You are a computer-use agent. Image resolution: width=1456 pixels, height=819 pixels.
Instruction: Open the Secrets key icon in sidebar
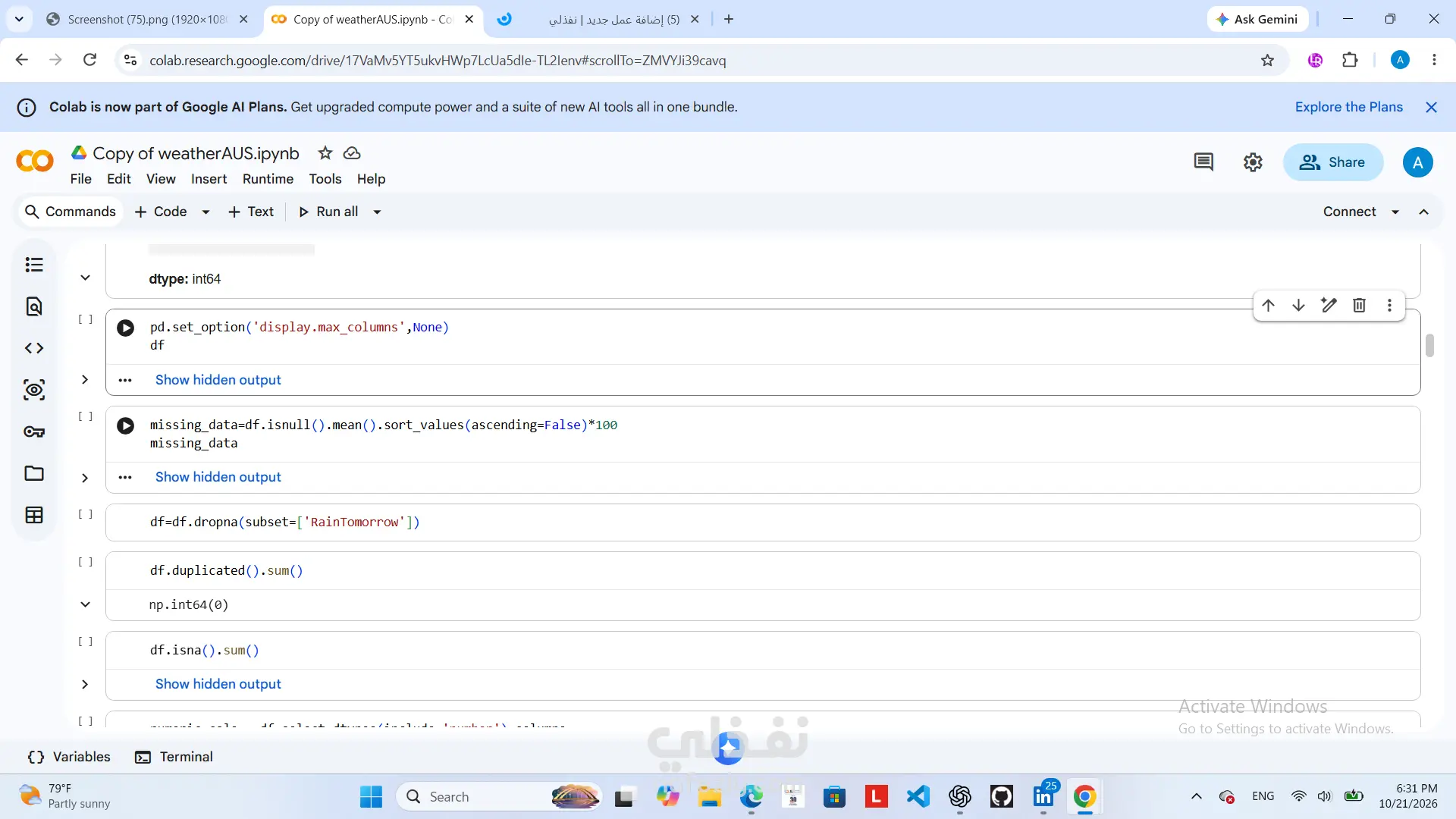point(34,431)
